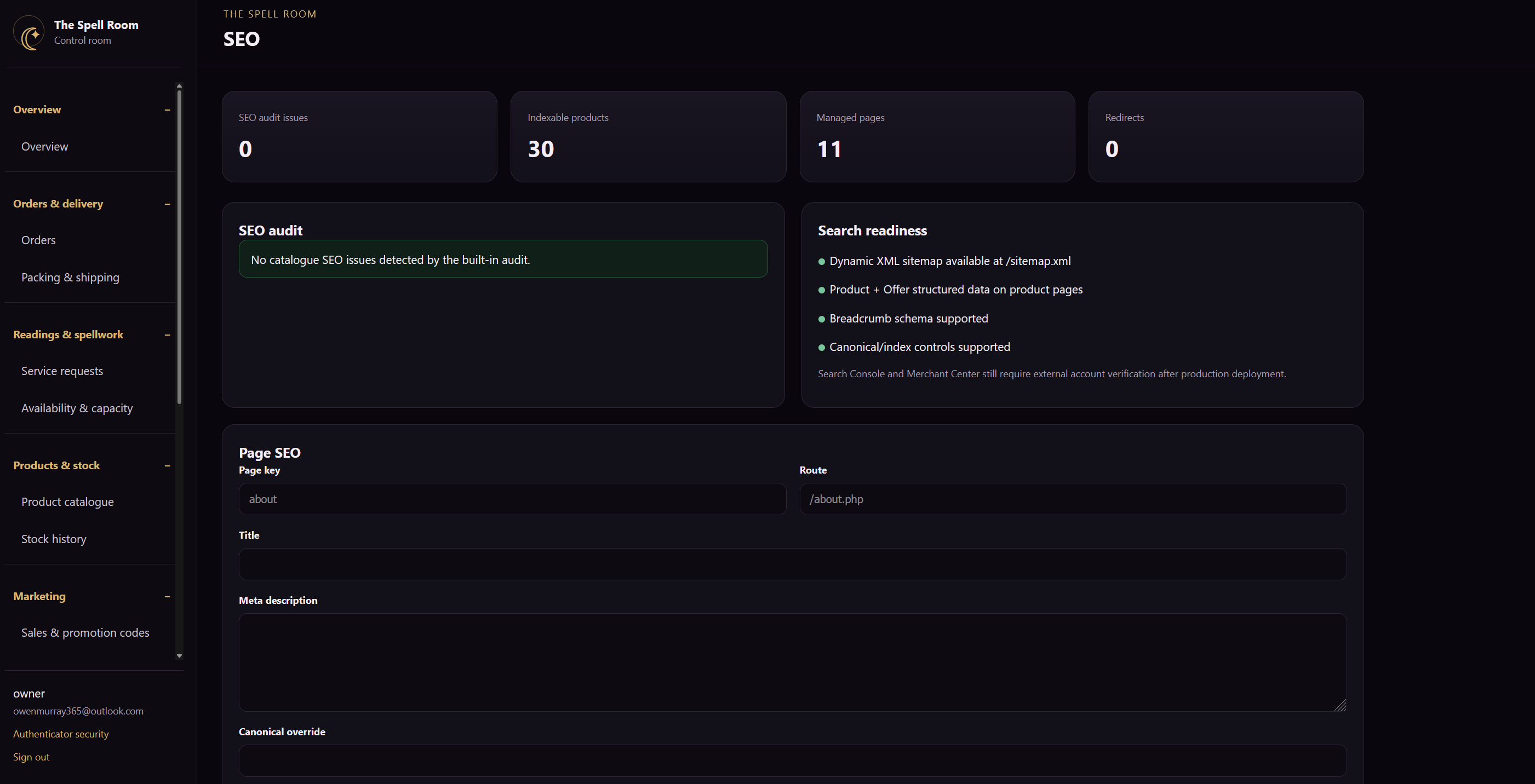The width and height of the screenshot is (1535, 784).
Task: Open Sales & promotion codes
Action: pos(85,633)
